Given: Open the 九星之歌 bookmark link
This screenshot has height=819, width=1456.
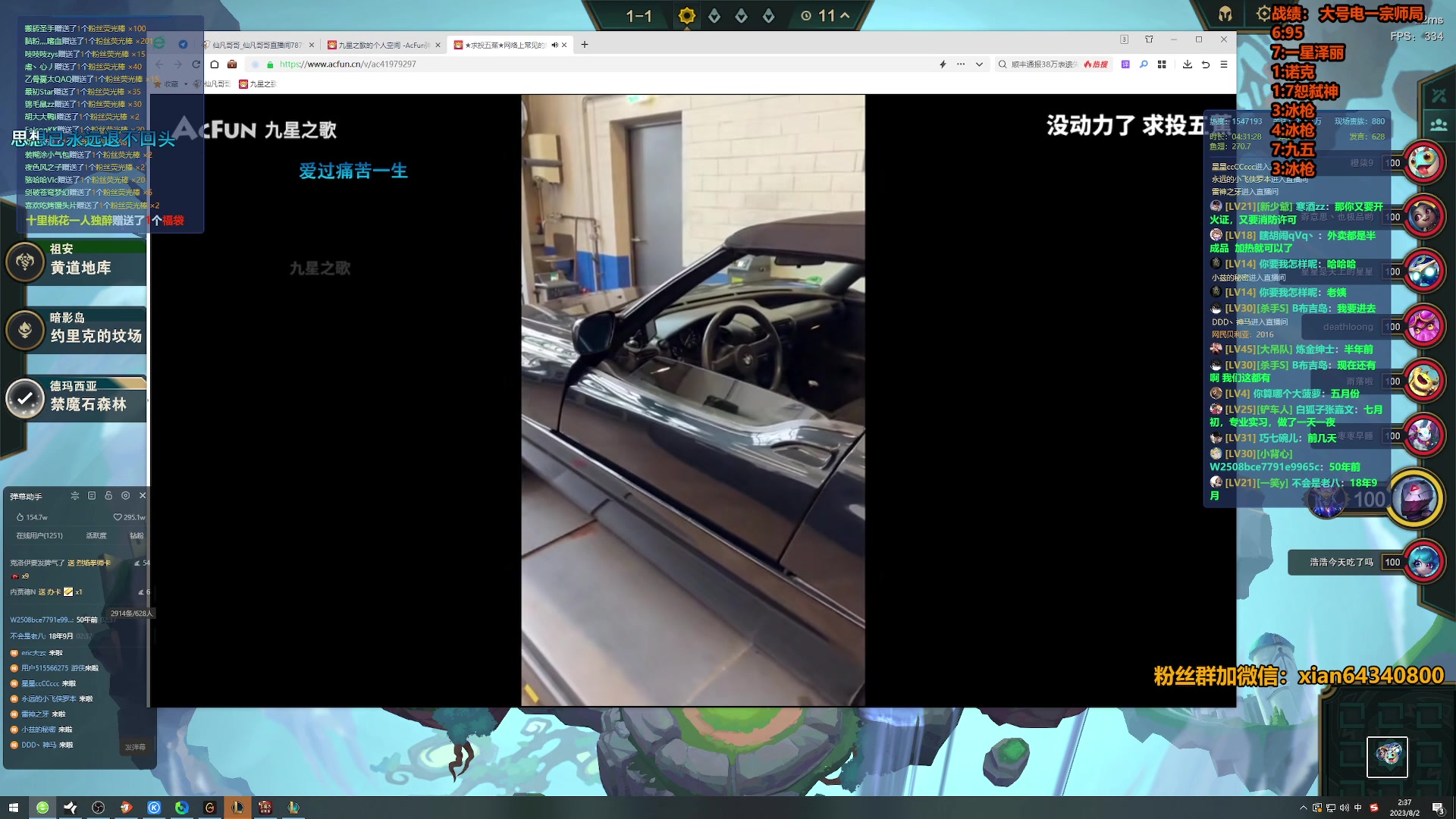Looking at the screenshot, I should coord(258,84).
